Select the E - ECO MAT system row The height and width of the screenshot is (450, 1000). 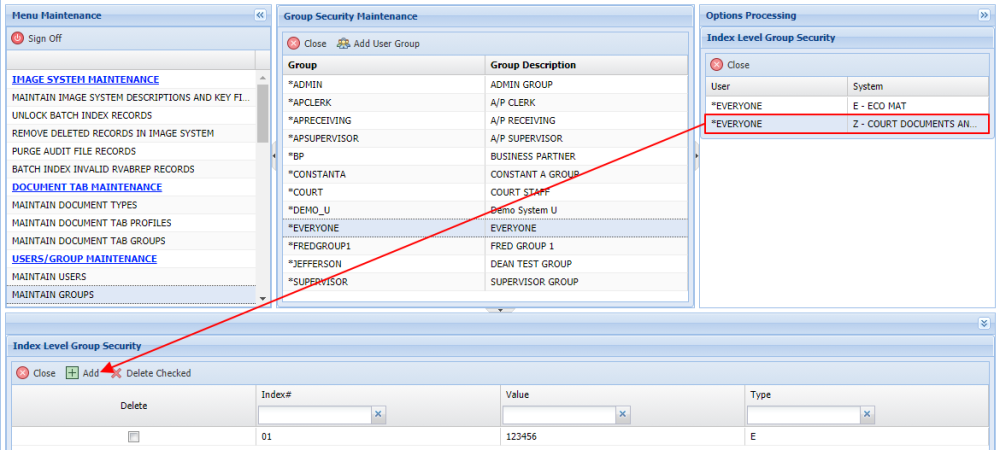pyautogui.click(x=847, y=106)
